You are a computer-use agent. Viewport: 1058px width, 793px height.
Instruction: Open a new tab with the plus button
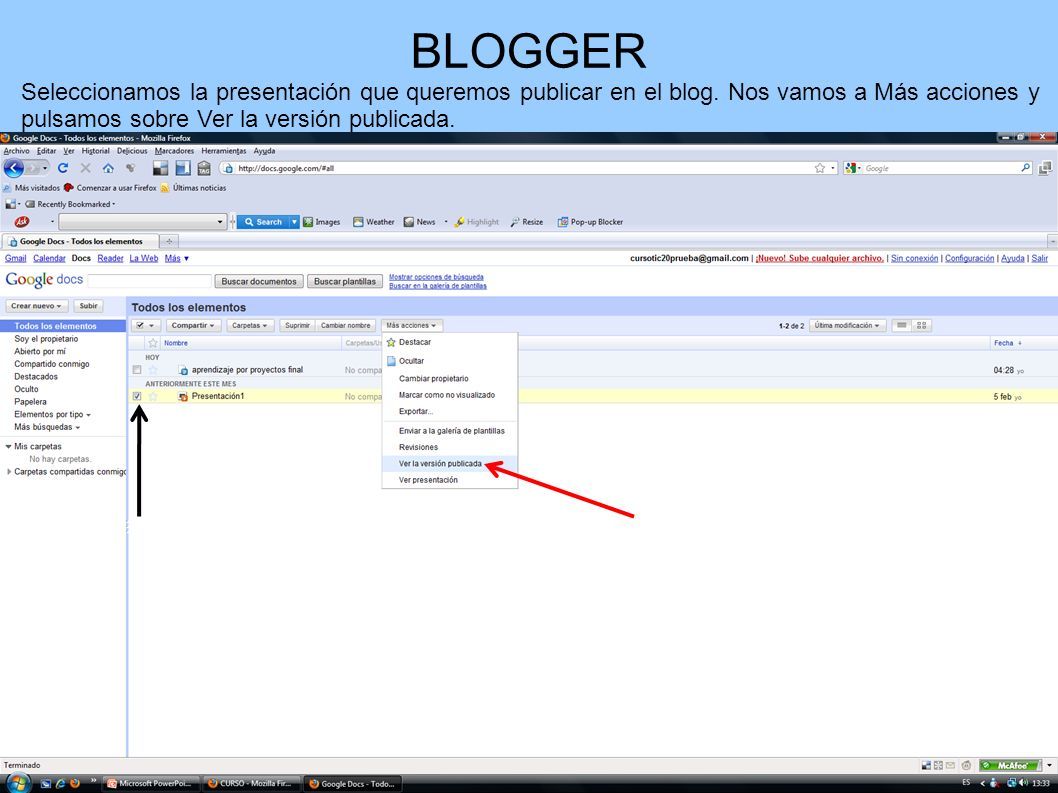click(x=169, y=241)
